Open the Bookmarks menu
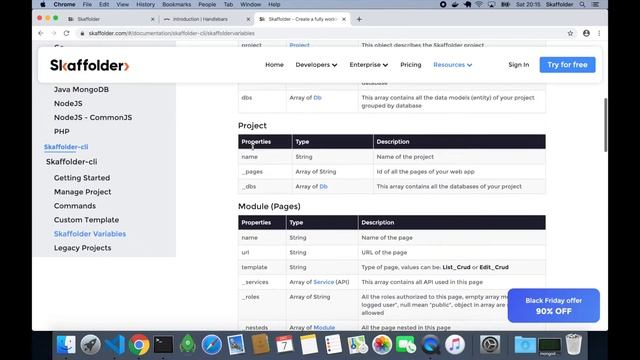The image size is (640, 360). [176, 4]
